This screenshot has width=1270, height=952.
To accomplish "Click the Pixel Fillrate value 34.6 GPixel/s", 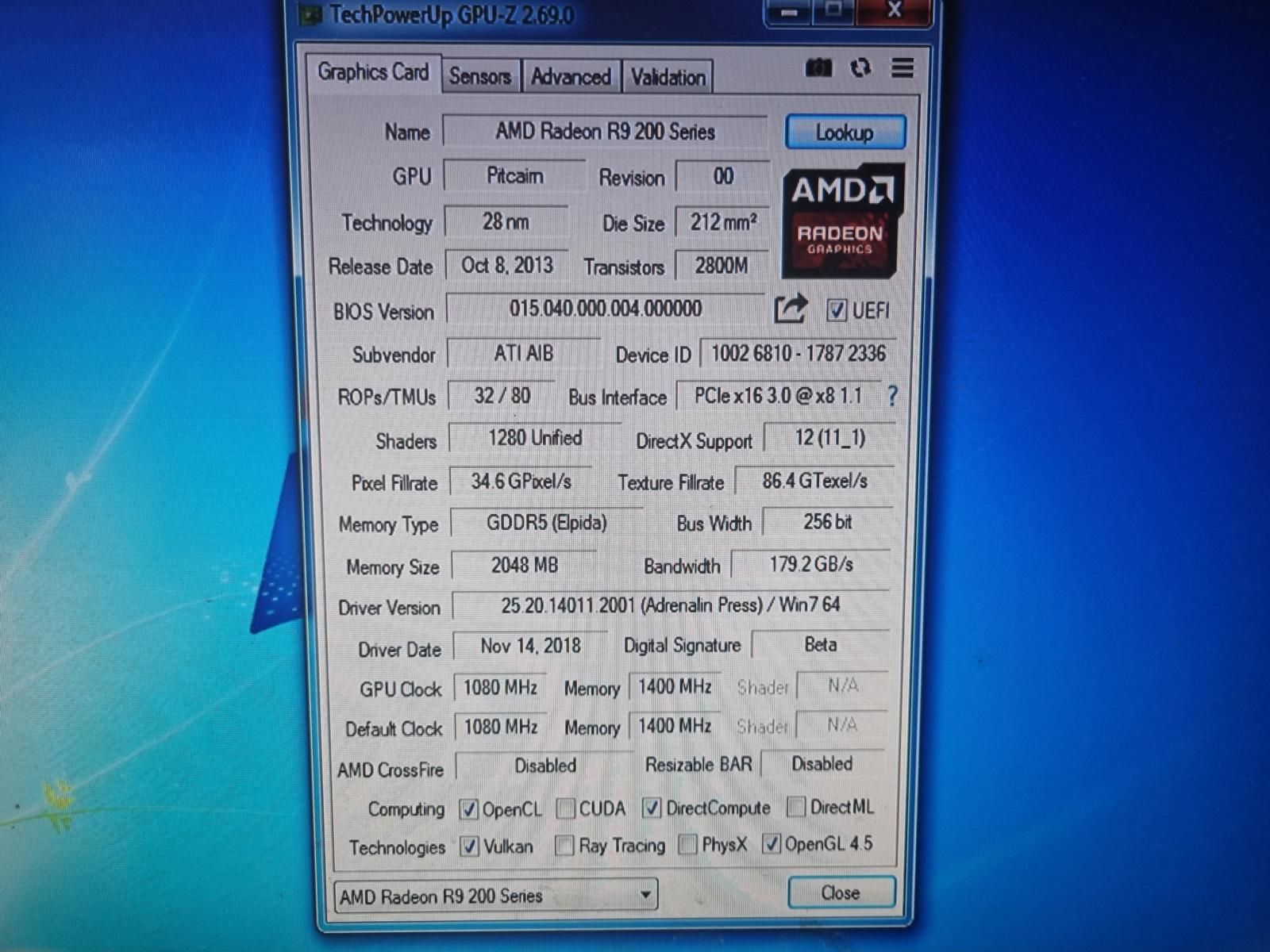I will pyautogui.click(x=521, y=481).
